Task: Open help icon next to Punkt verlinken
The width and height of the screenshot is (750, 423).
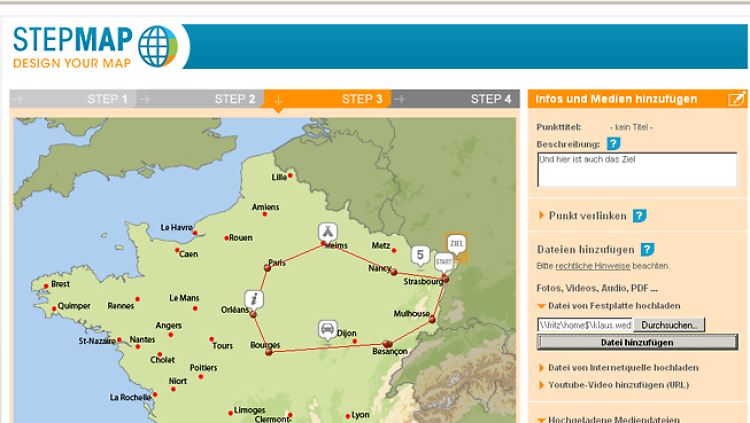Action: point(639,215)
